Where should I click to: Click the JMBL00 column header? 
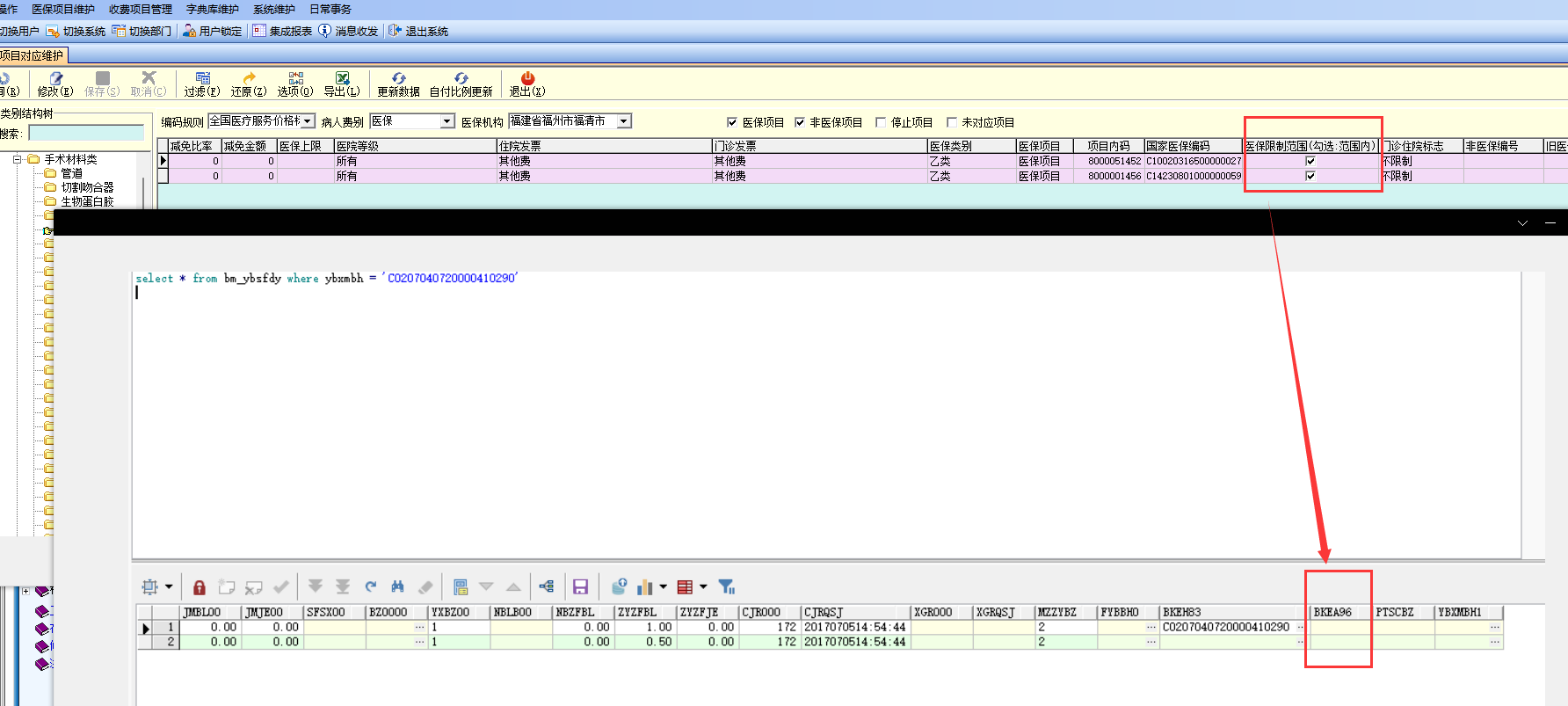[211, 612]
